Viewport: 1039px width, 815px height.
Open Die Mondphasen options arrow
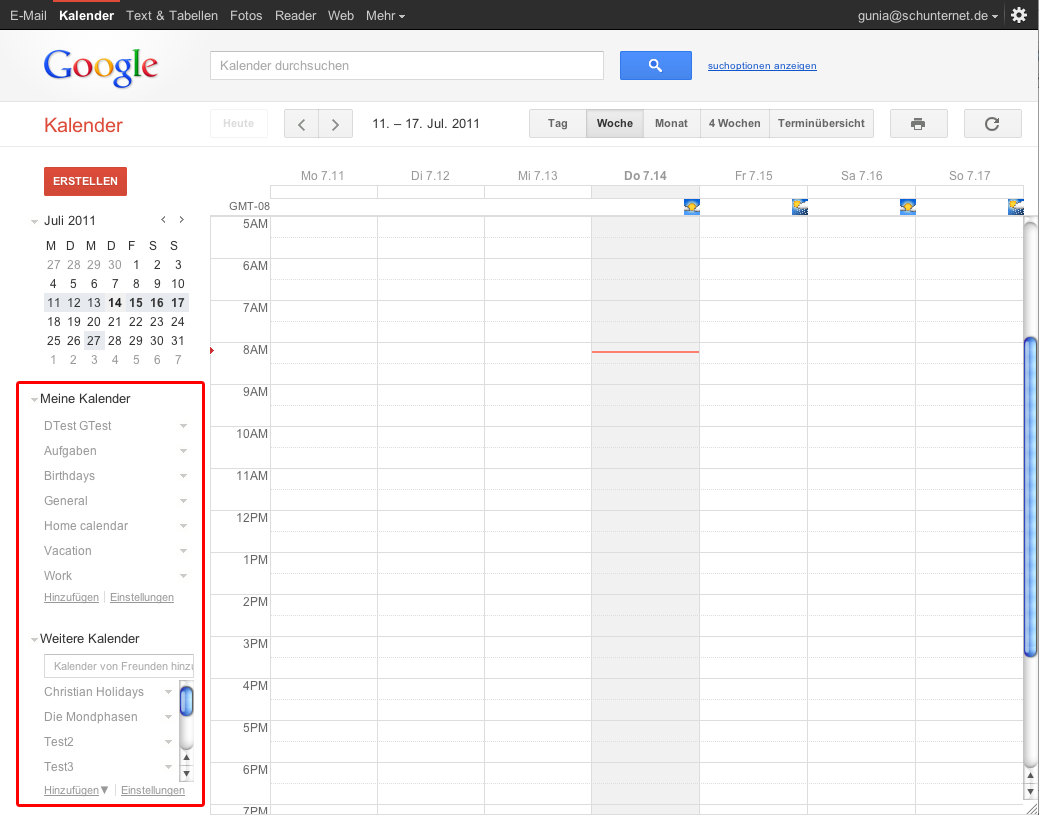pos(168,718)
